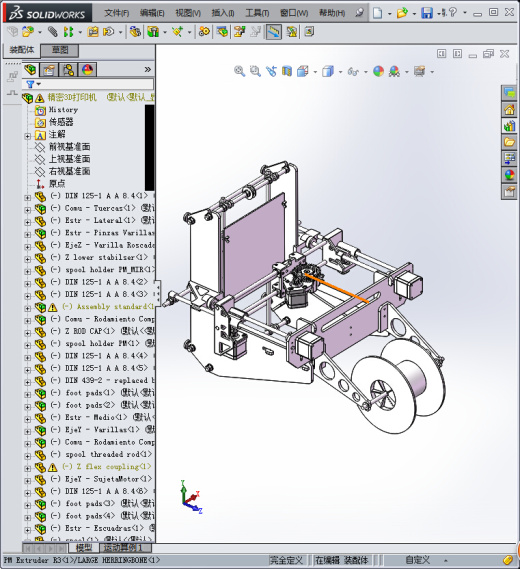Switch to the 草图 tab
Screen dimensions: 520x569
[x=60, y=50]
